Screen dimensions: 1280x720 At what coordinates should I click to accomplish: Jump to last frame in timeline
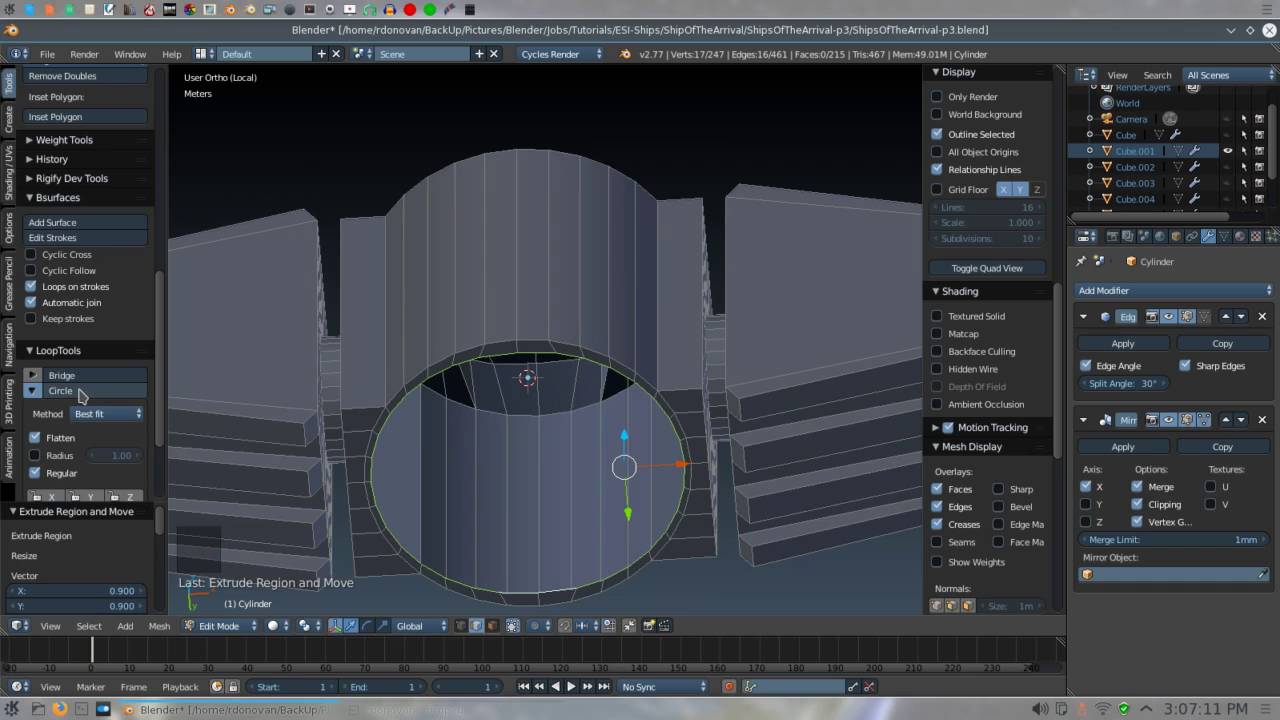point(603,686)
